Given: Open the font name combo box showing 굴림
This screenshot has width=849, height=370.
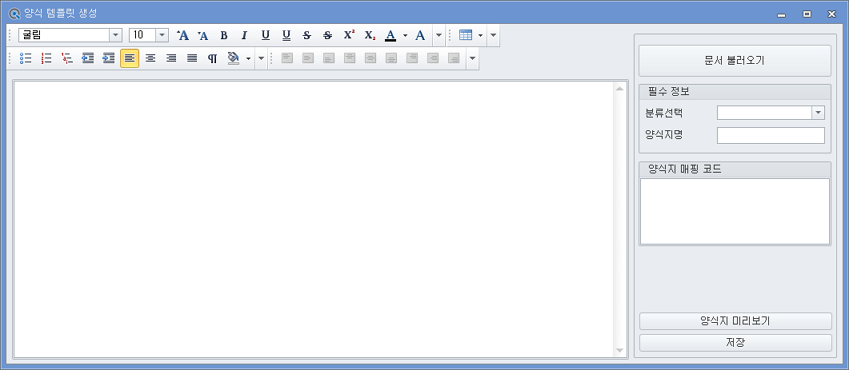Looking at the screenshot, I should (x=70, y=35).
